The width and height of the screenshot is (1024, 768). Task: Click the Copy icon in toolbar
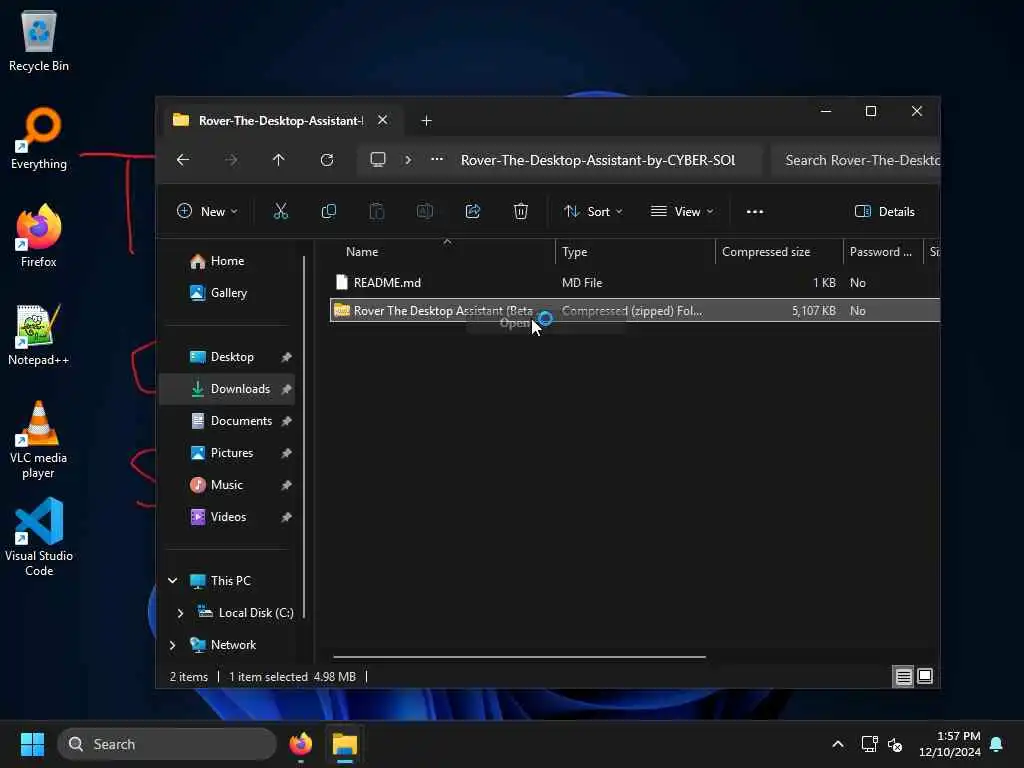tap(328, 211)
